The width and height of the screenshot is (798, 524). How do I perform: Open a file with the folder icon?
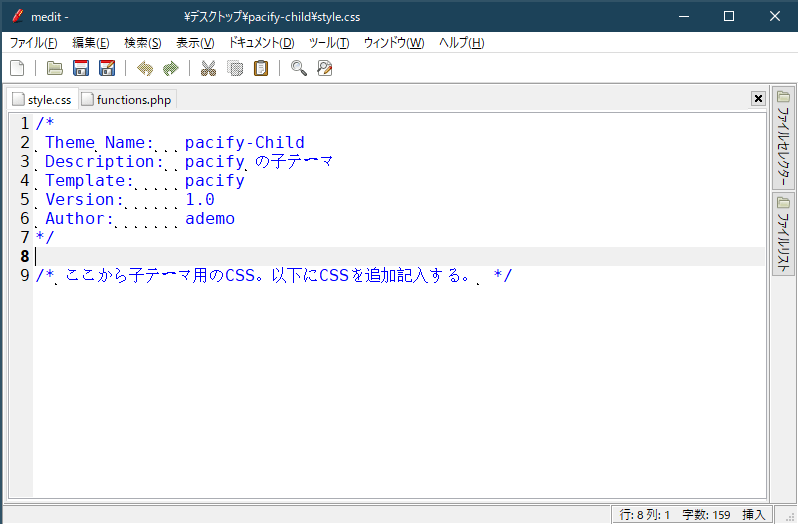54,68
